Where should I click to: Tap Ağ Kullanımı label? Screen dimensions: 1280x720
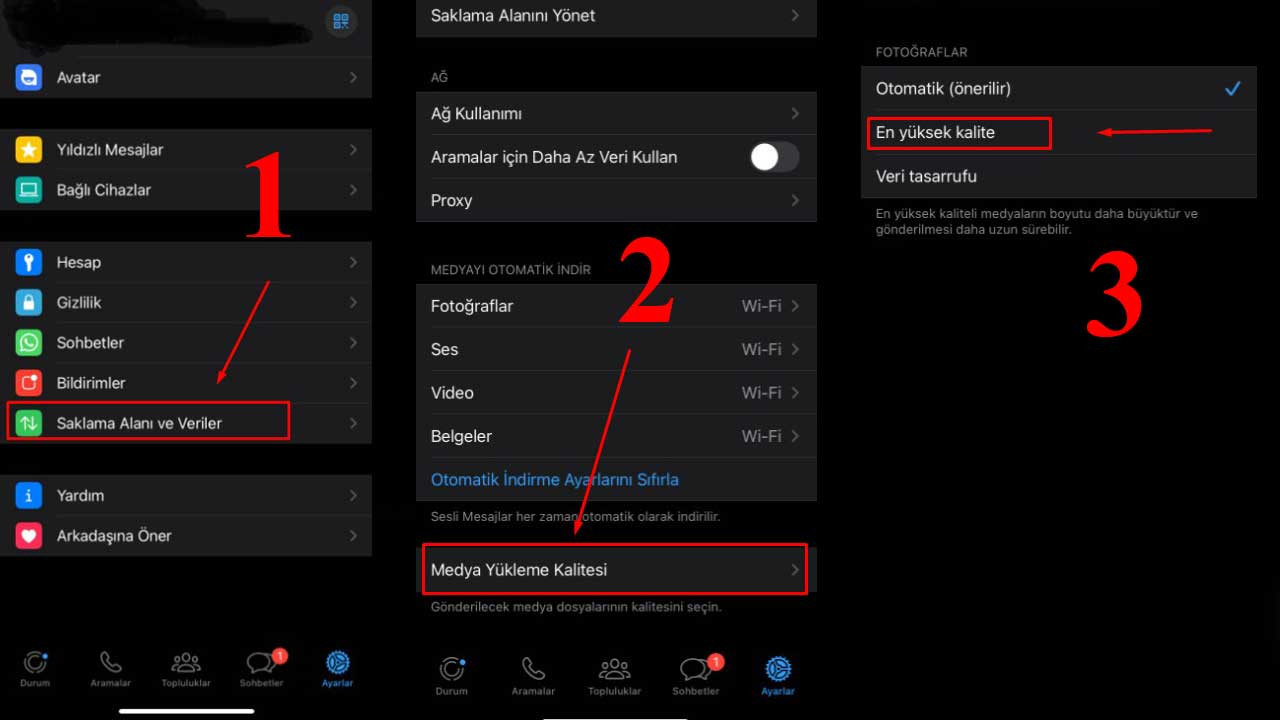point(476,114)
